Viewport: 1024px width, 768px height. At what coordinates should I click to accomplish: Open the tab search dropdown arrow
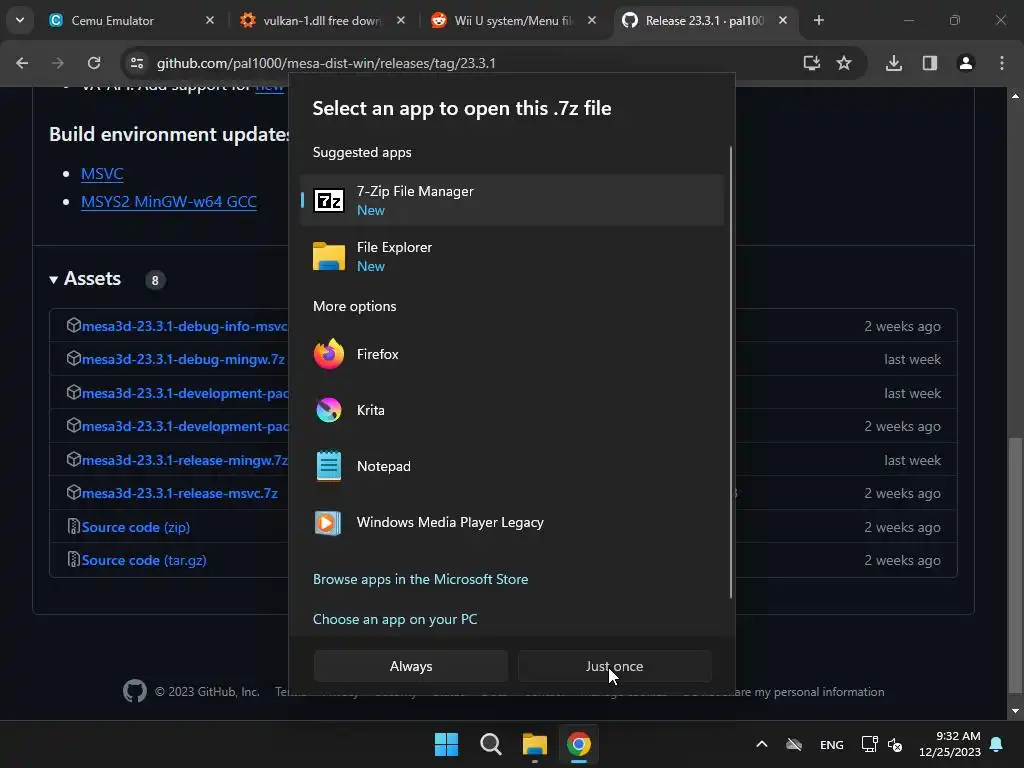point(20,20)
